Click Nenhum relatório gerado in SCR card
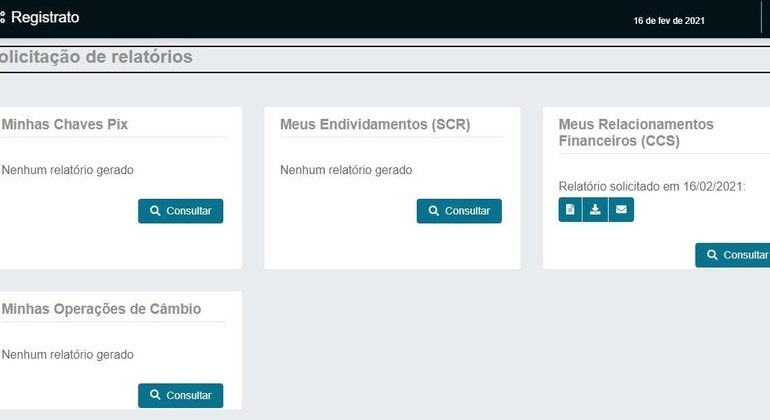This screenshot has height=420, width=770. (x=346, y=170)
